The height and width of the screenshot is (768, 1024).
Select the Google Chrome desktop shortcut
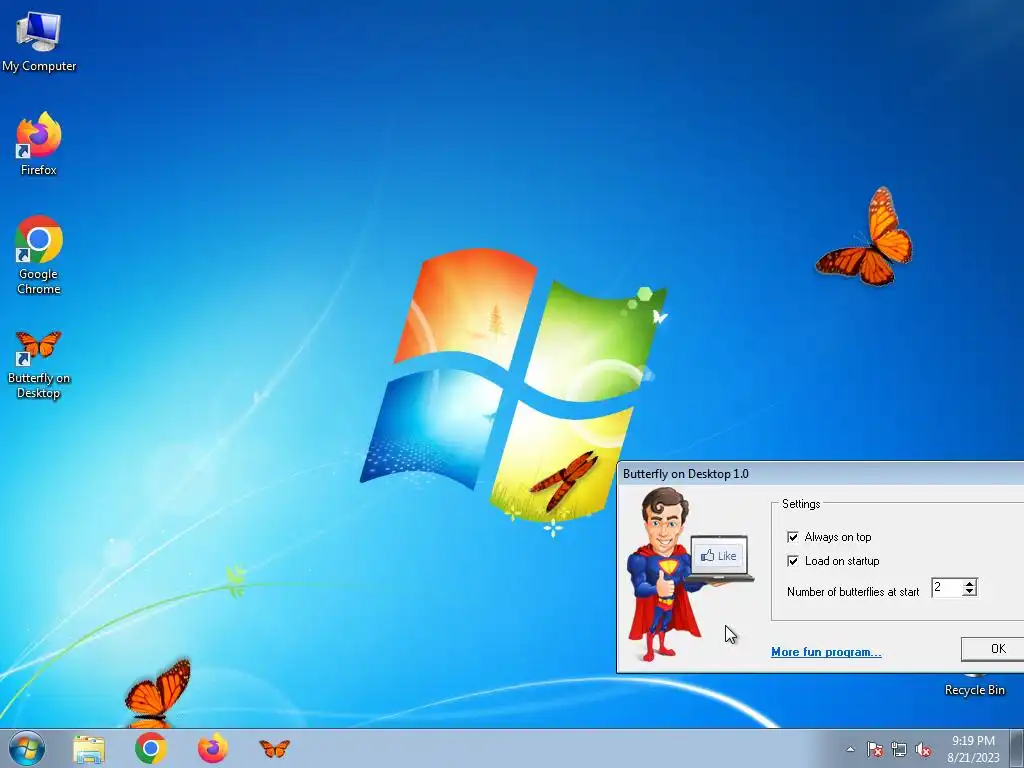[x=39, y=255]
